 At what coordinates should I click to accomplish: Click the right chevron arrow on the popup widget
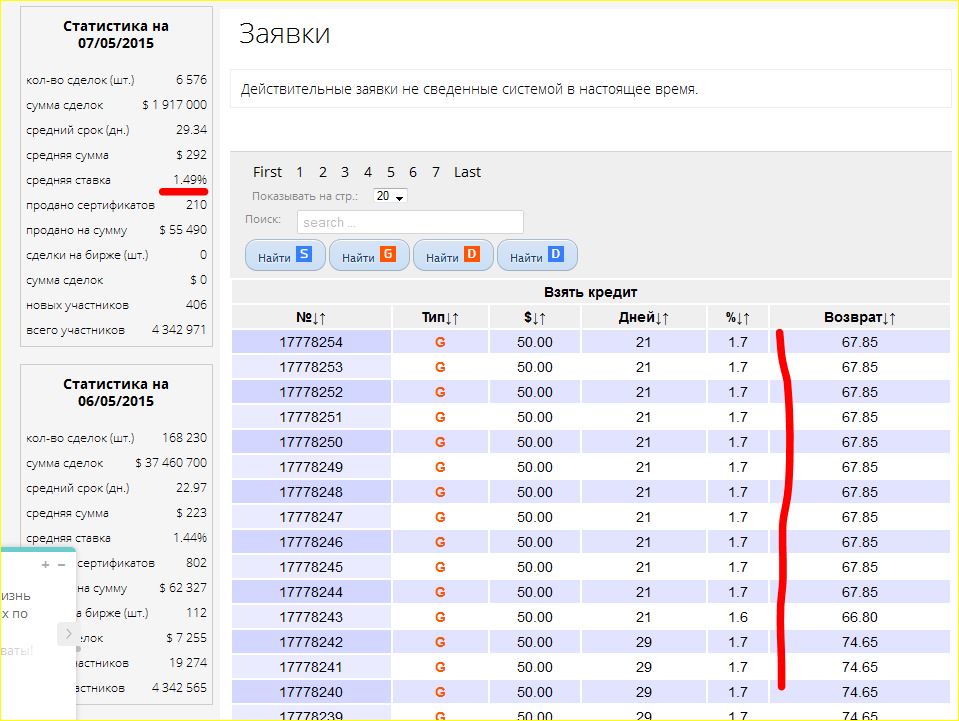pyautogui.click(x=67, y=633)
